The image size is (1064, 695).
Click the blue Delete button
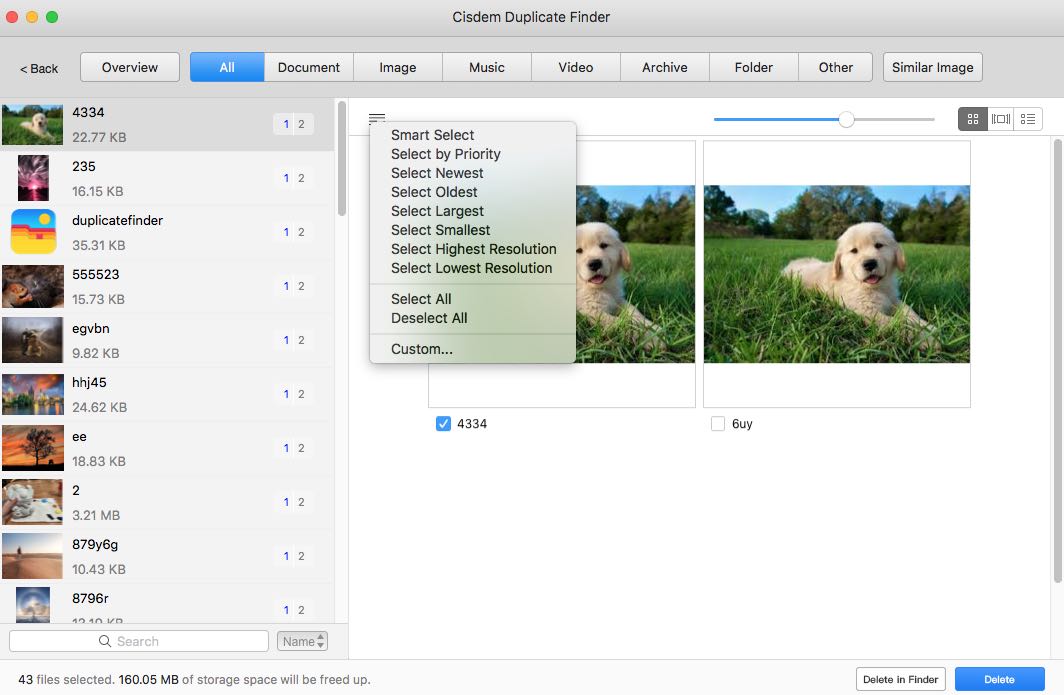click(x=1000, y=679)
